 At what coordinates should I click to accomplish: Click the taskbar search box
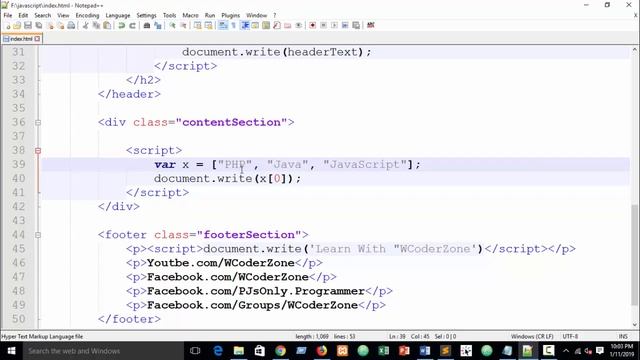click(x=103, y=351)
